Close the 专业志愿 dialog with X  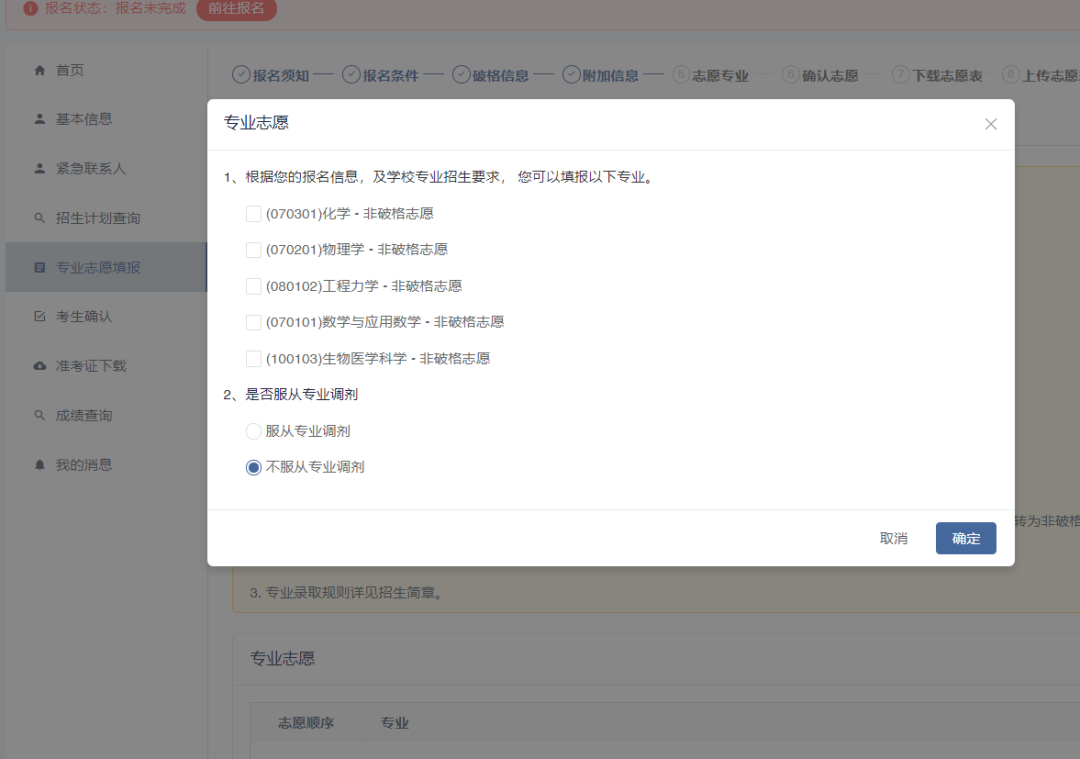[x=990, y=124]
